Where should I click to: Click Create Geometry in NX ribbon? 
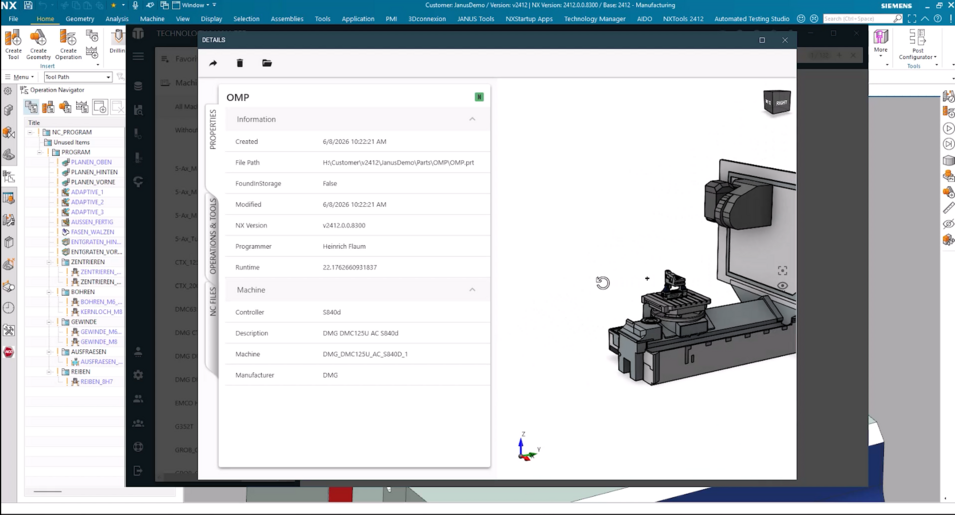coord(38,45)
